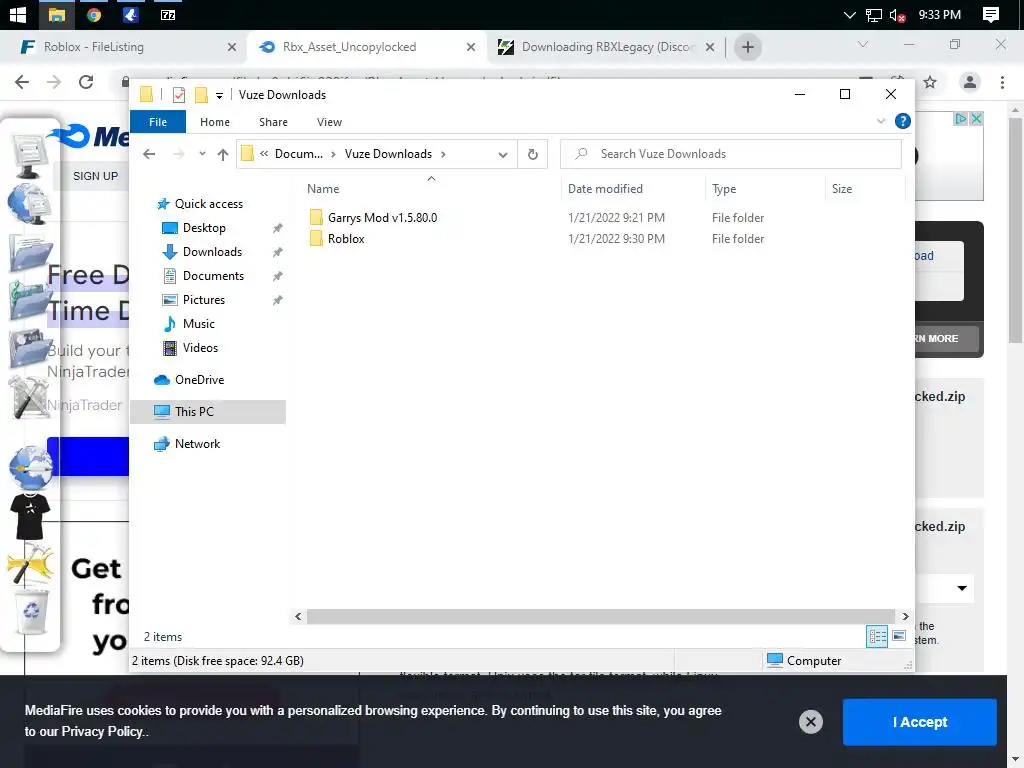This screenshot has width=1024, height=768.
Task: Click the network icon in the system tray
Action: [x=873, y=15]
